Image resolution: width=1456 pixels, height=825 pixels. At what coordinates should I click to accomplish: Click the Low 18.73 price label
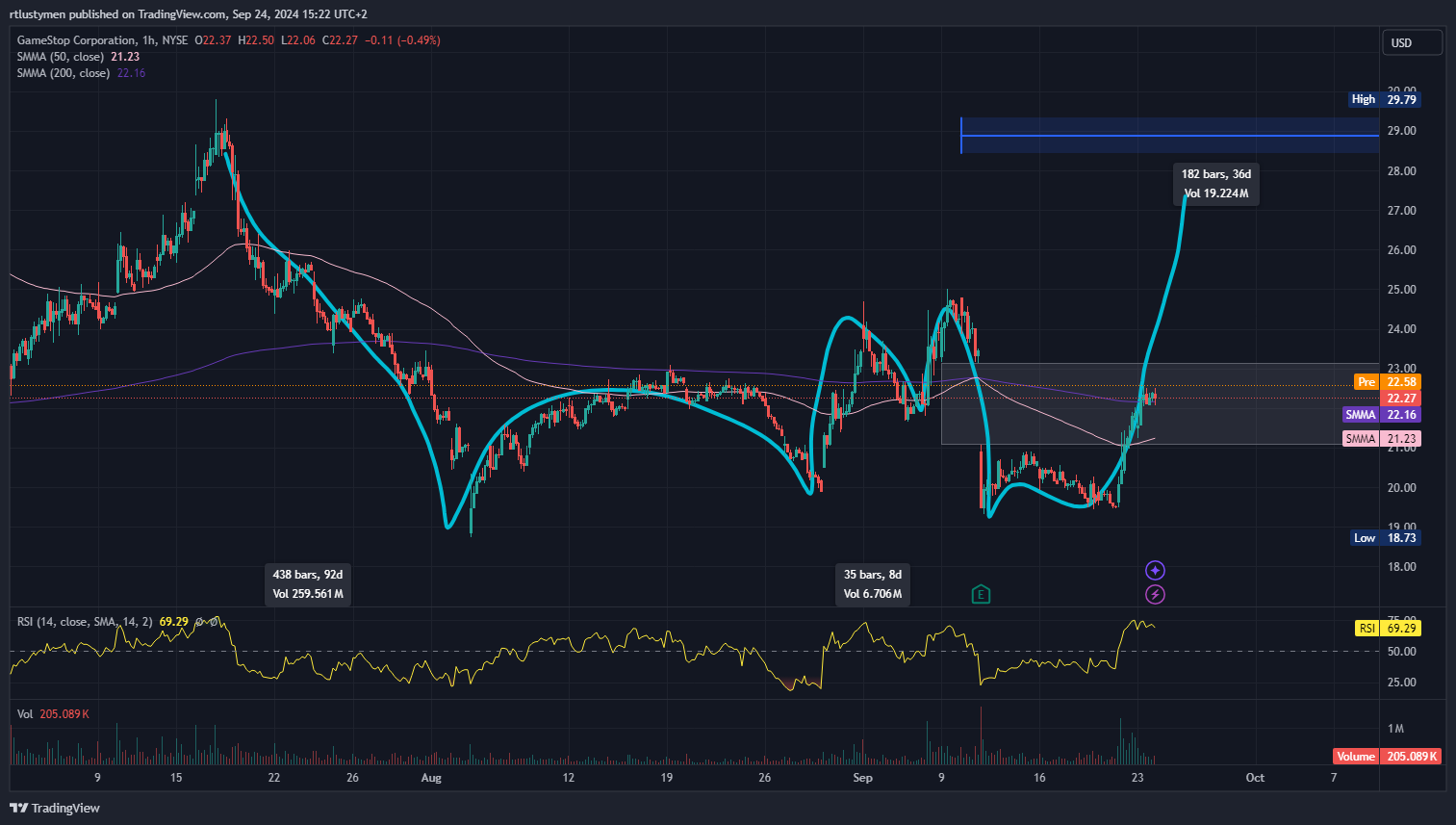[1386, 538]
